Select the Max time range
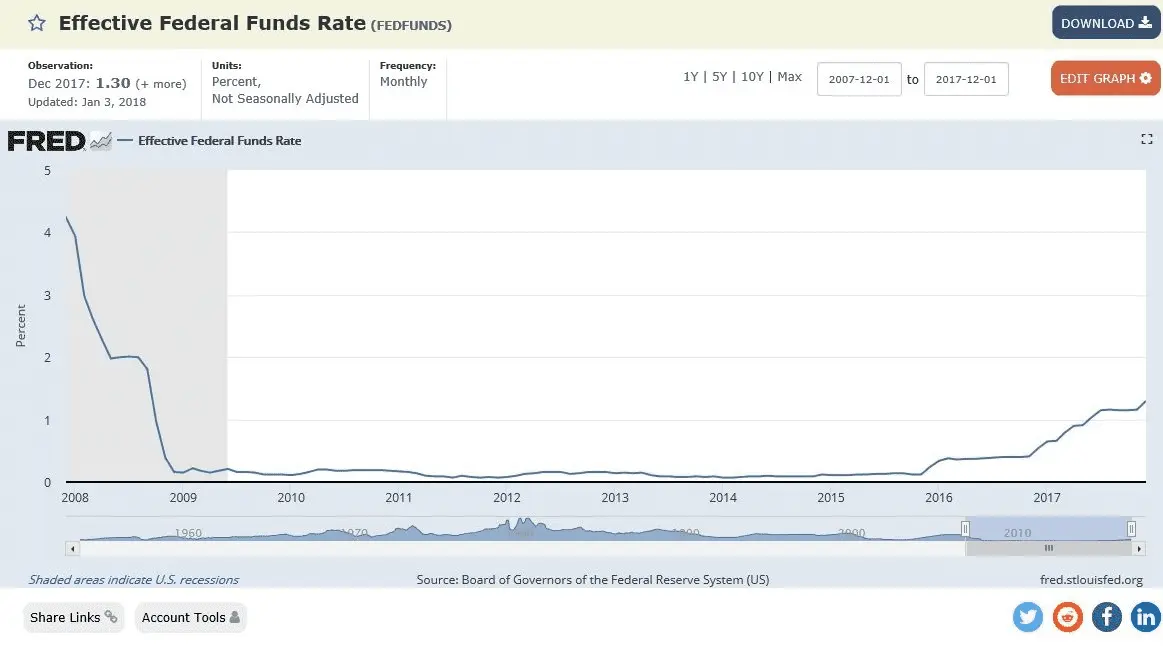The image size is (1163, 646). 789,77
